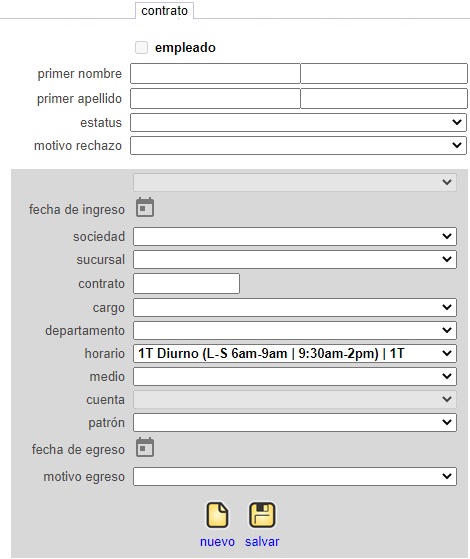Focus the contrato number input field
Image resolution: width=470 pixels, height=559 pixels.
click(187, 283)
